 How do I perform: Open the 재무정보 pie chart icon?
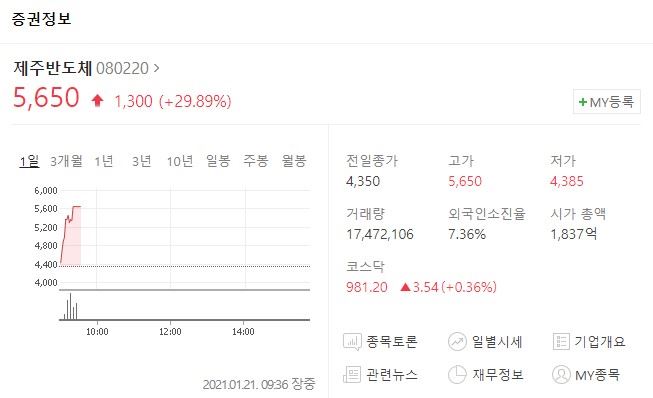tap(457, 374)
